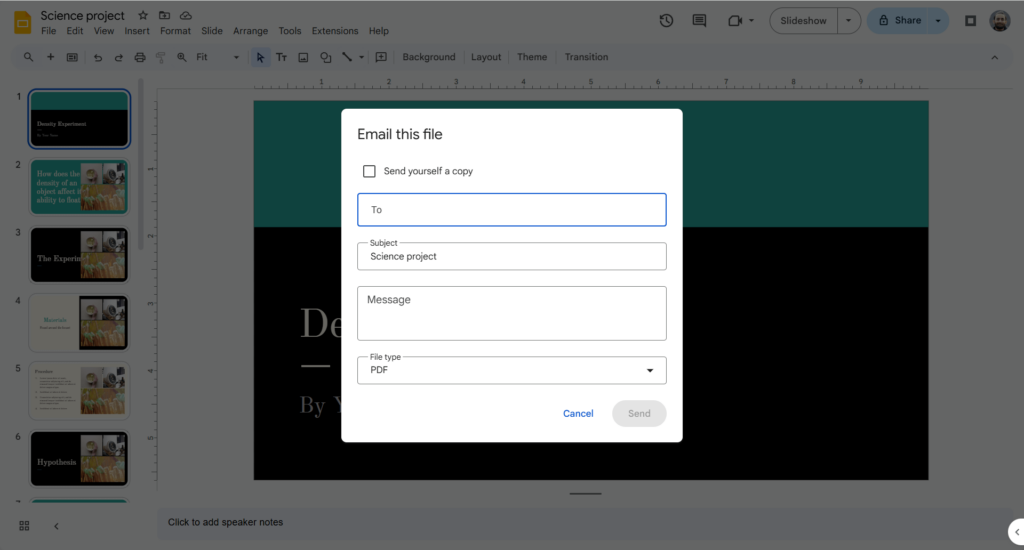Click the Cancel button in the dialog

[578, 413]
